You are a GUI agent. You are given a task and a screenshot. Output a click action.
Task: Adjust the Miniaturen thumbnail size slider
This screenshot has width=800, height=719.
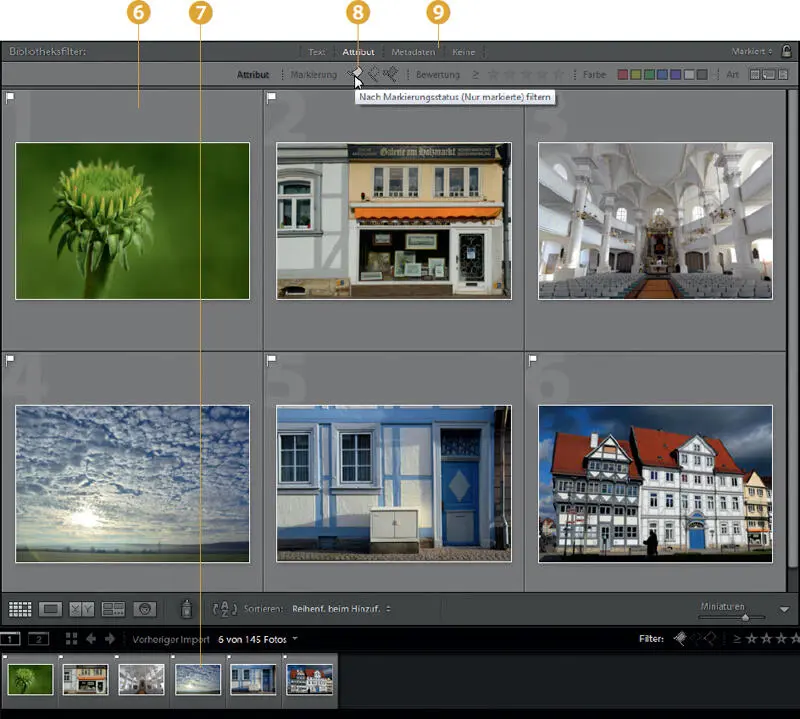732,617
